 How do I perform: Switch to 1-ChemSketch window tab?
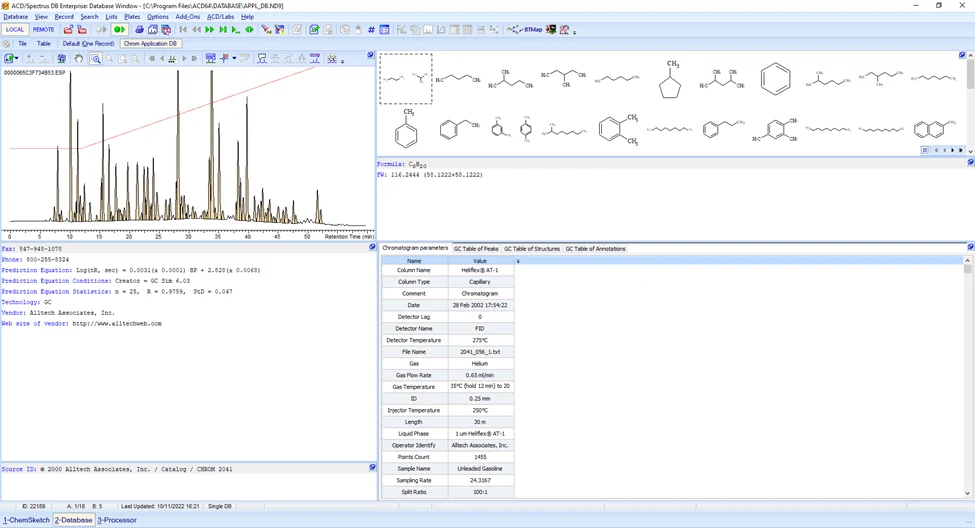26,520
